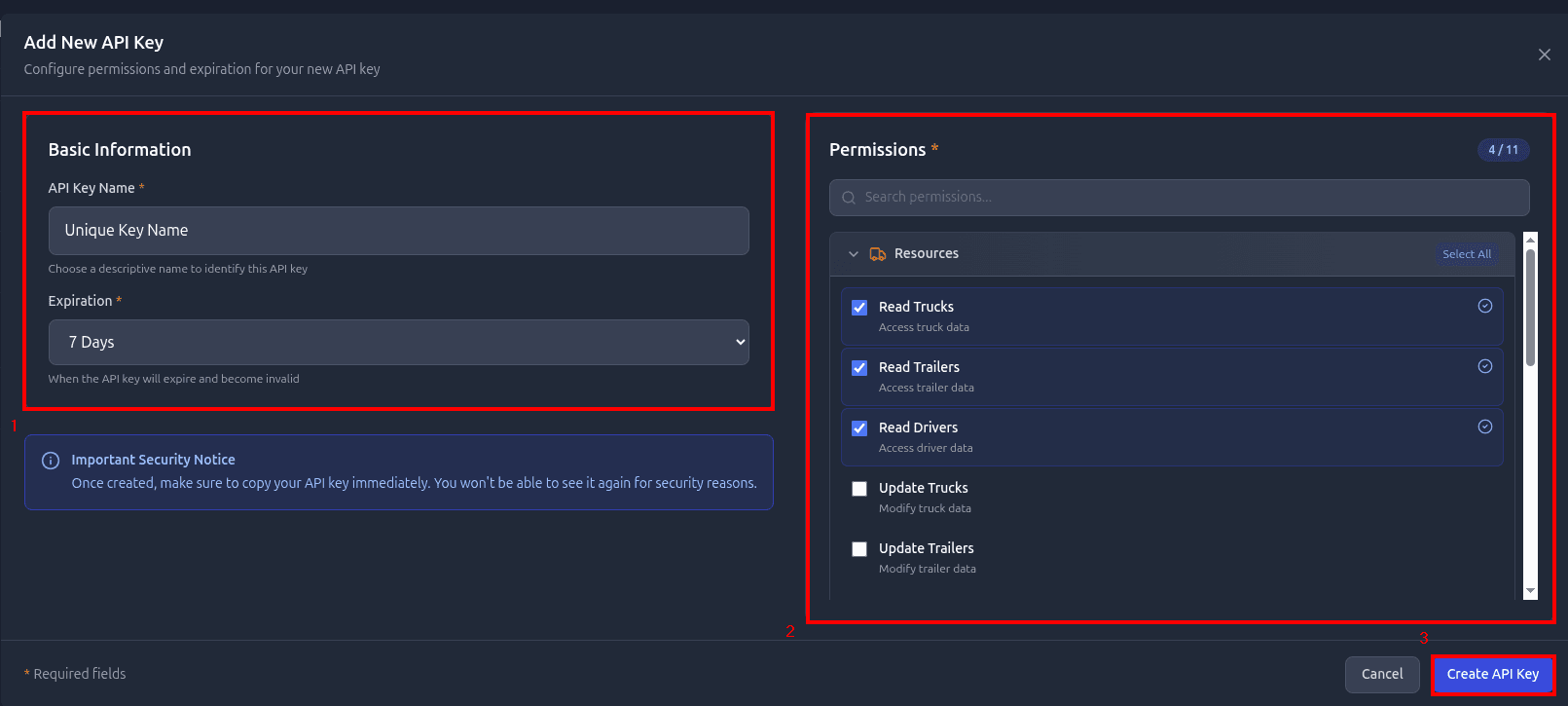Click Select All in Resources
The width and height of the screenshot is (1568, 706).
(x=1467, y=254)
